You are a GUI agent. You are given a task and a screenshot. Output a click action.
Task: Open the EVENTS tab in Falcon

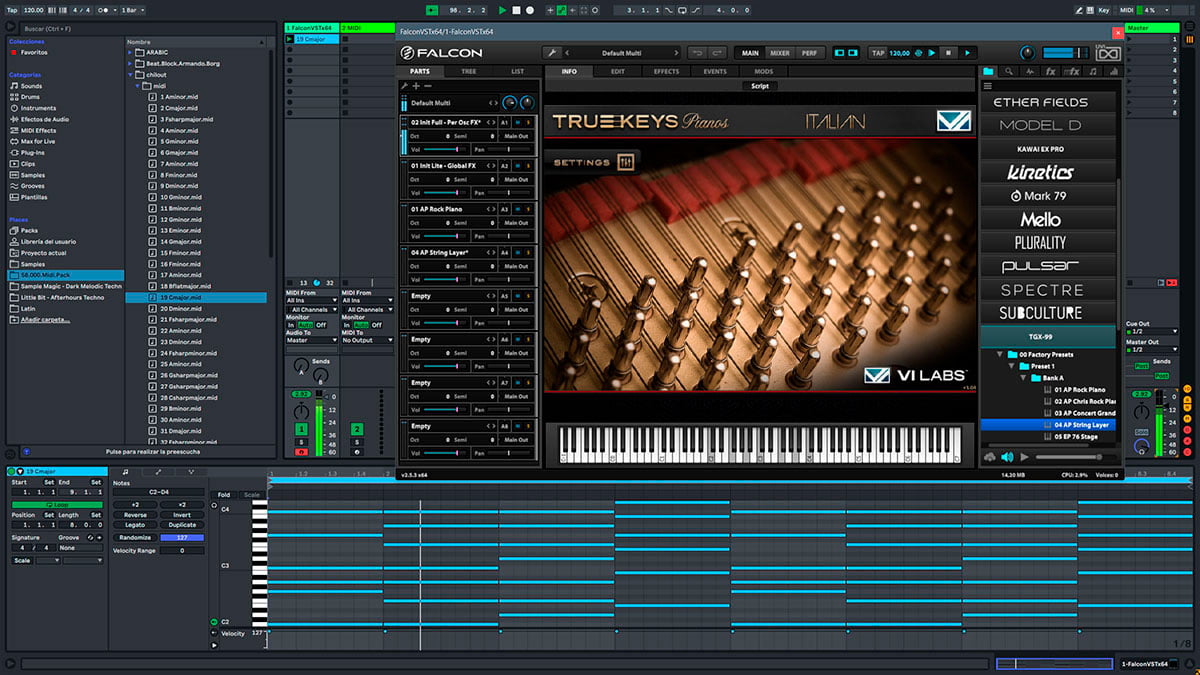(715, 72)
